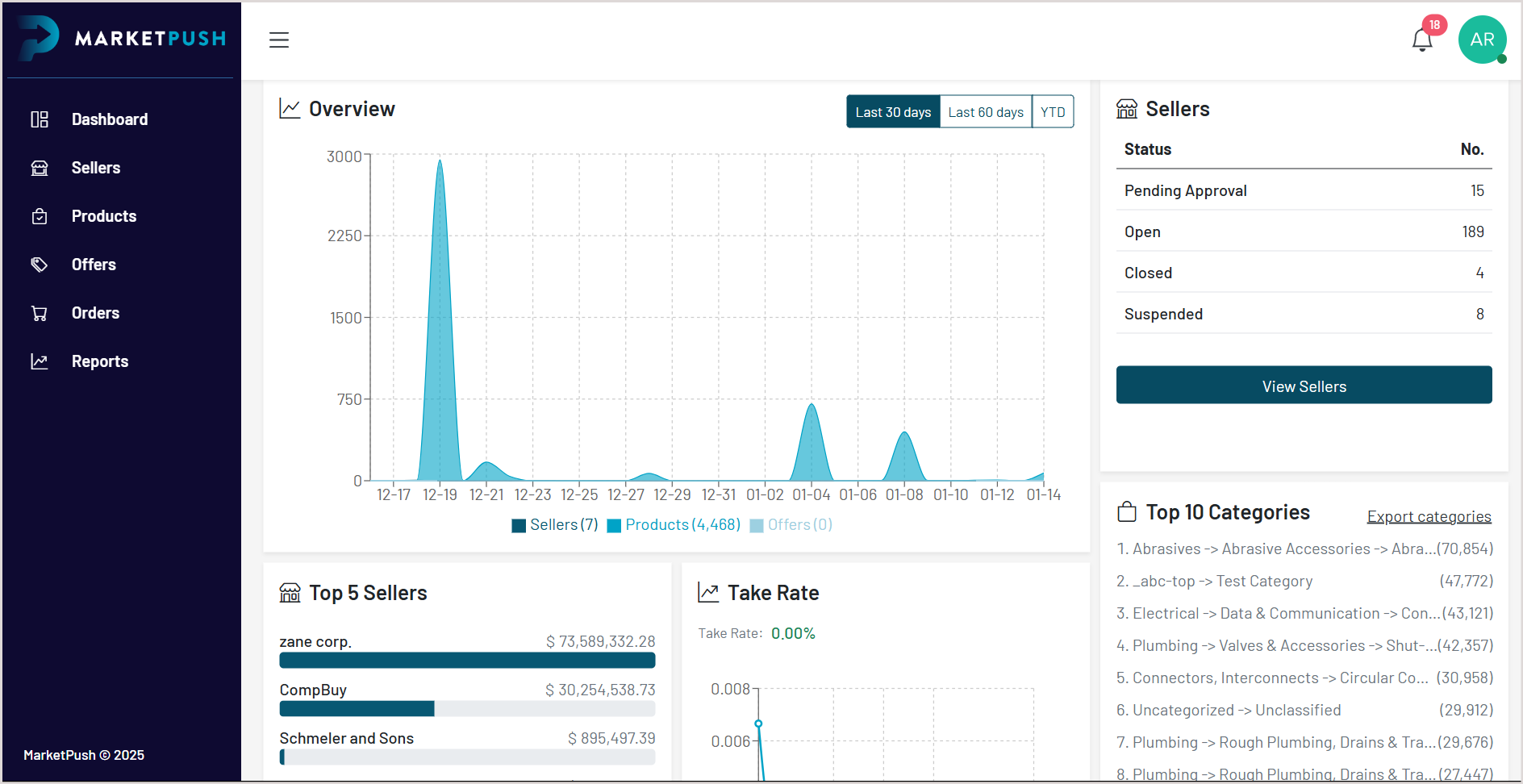
Task: Select the Products icon in the sidebar
Action: pos(40,215)
